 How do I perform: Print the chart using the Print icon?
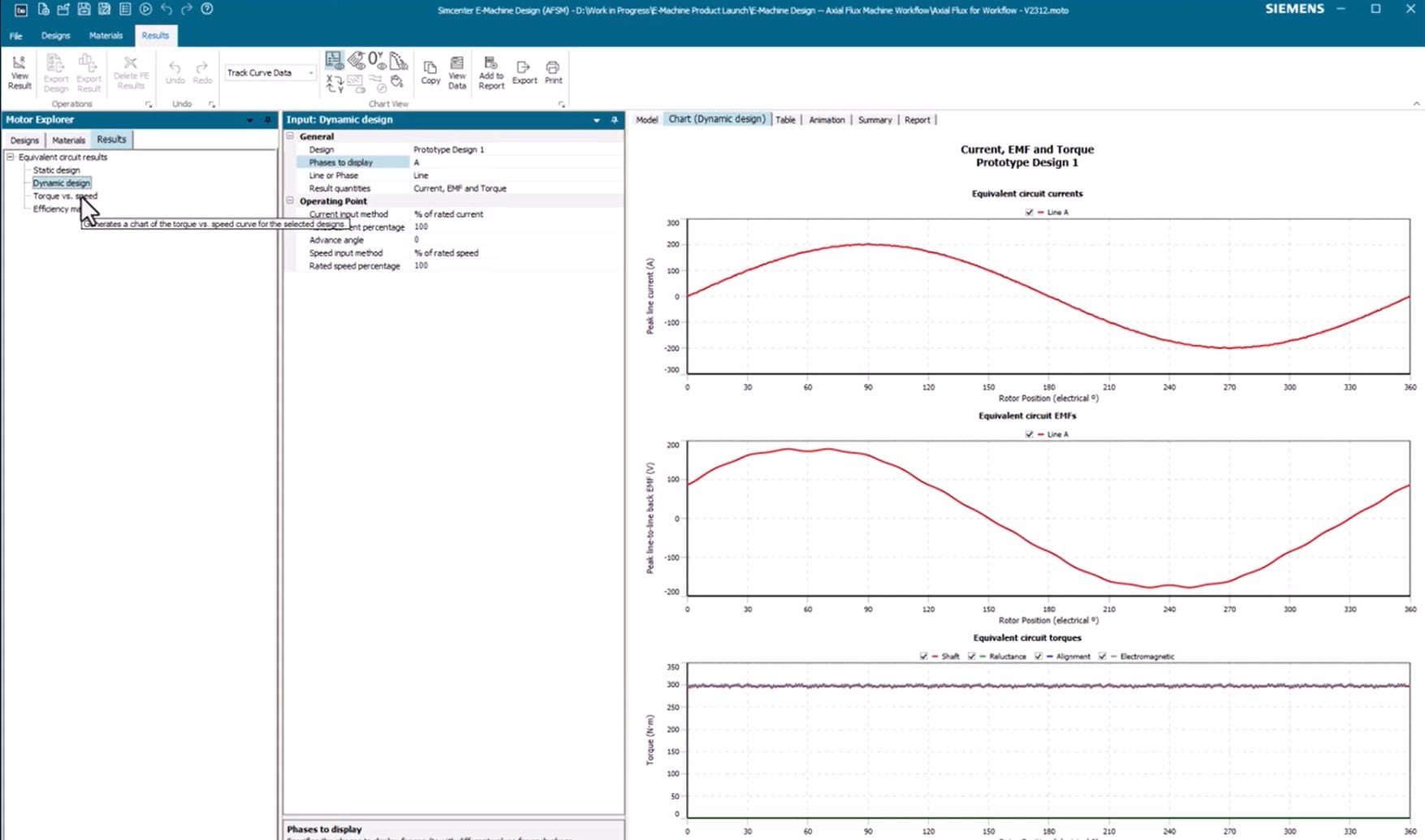click(553, 71)
